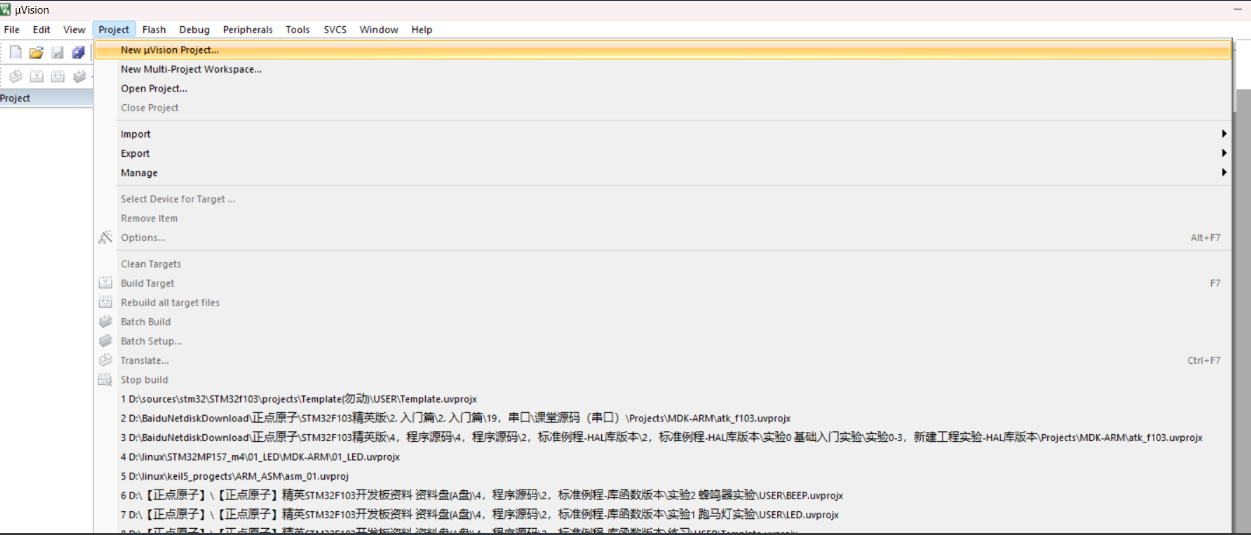Click the single-floppy Save toolbar icon
This screenshot has height=535, width=1251.
pyautogui.click(x=57, y=52)
